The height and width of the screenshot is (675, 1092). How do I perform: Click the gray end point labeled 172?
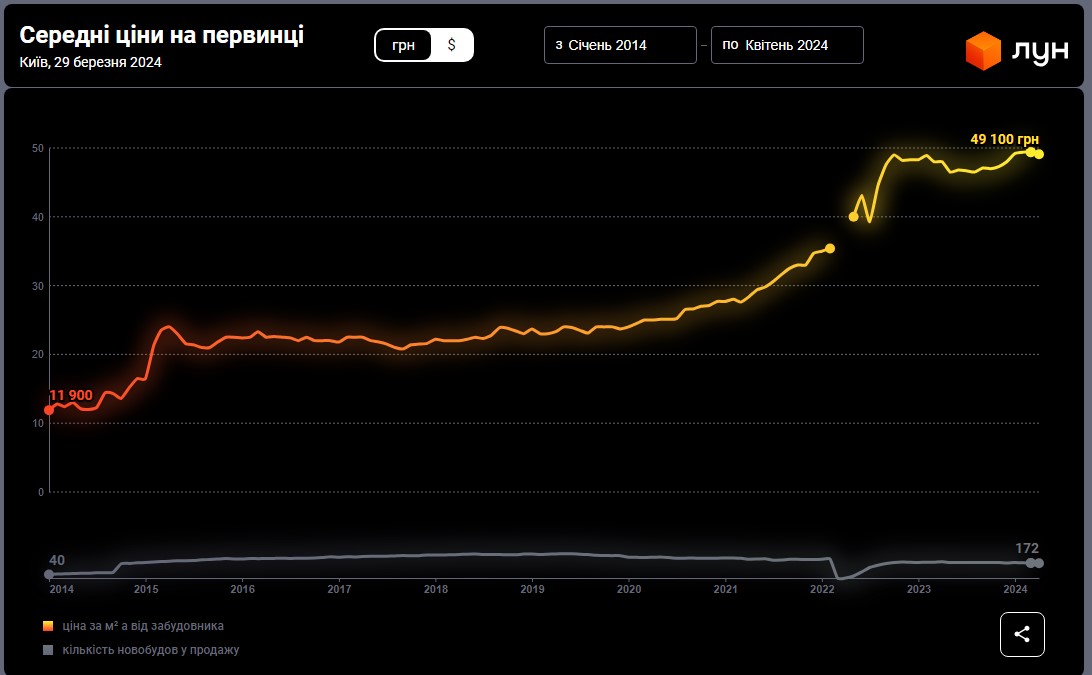[x=1039, y=563]
